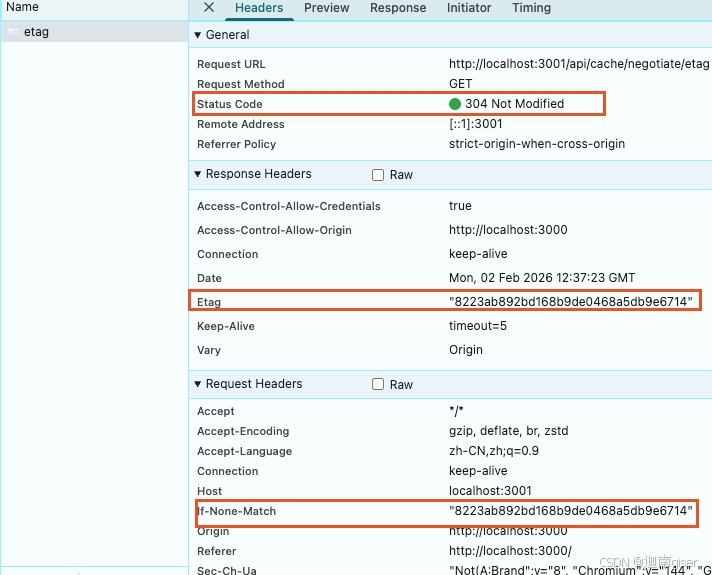712x575 pixels.
Task: Click the Remote Address label
Action: point(241,124)
